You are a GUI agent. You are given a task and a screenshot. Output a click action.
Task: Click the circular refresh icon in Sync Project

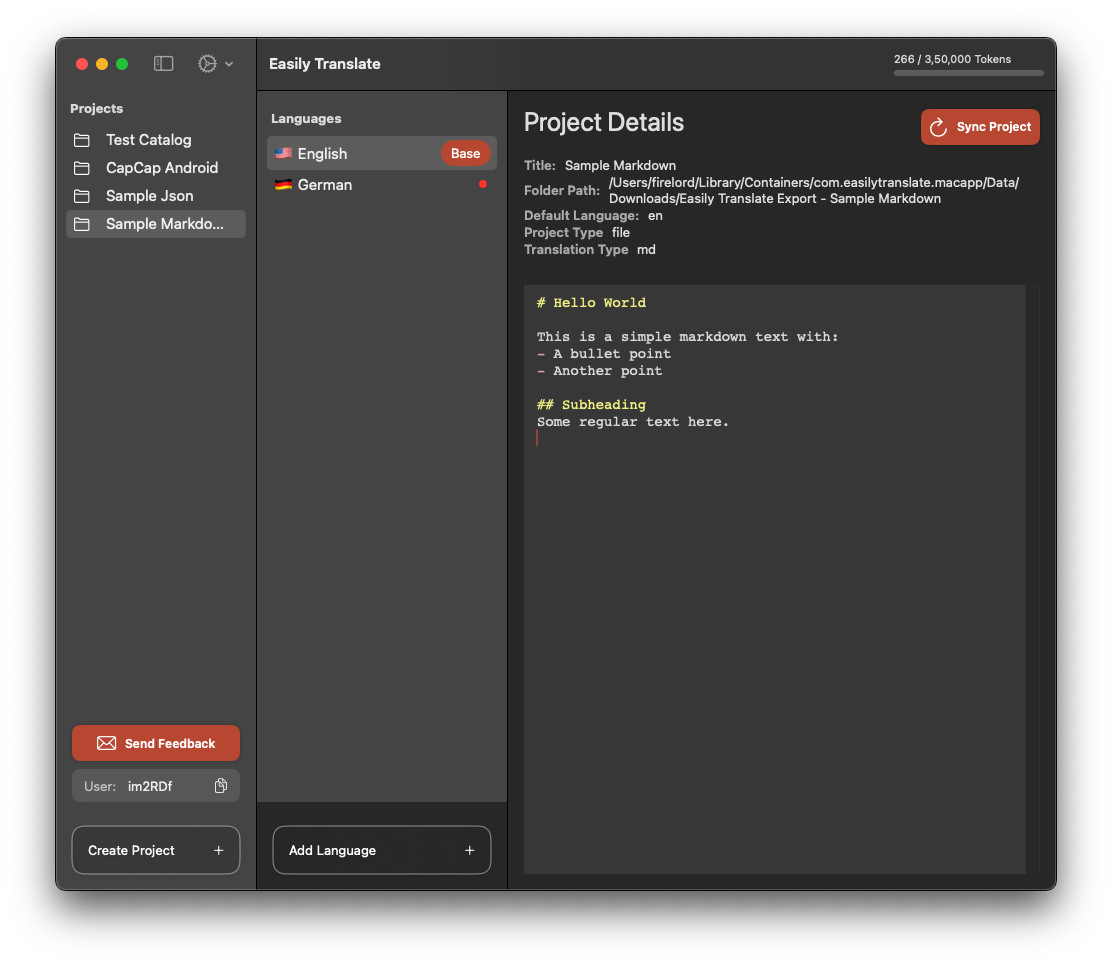938,127
